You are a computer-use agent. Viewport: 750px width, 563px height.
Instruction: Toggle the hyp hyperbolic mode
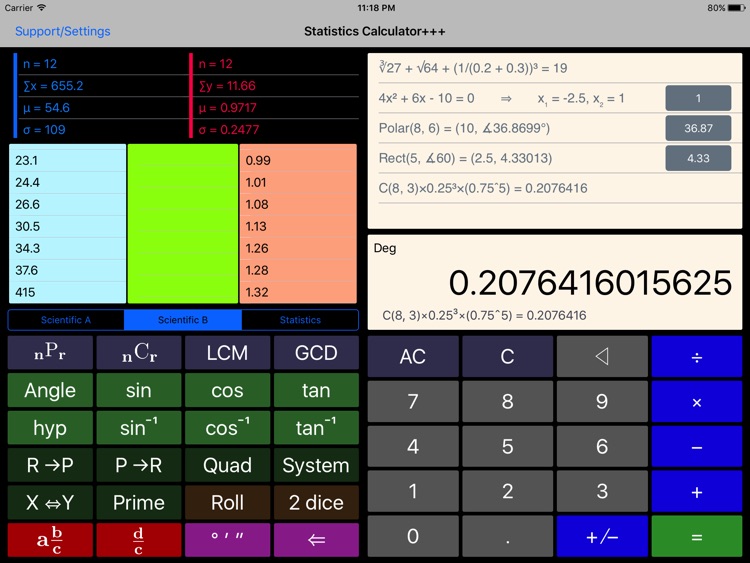(50, 428)
